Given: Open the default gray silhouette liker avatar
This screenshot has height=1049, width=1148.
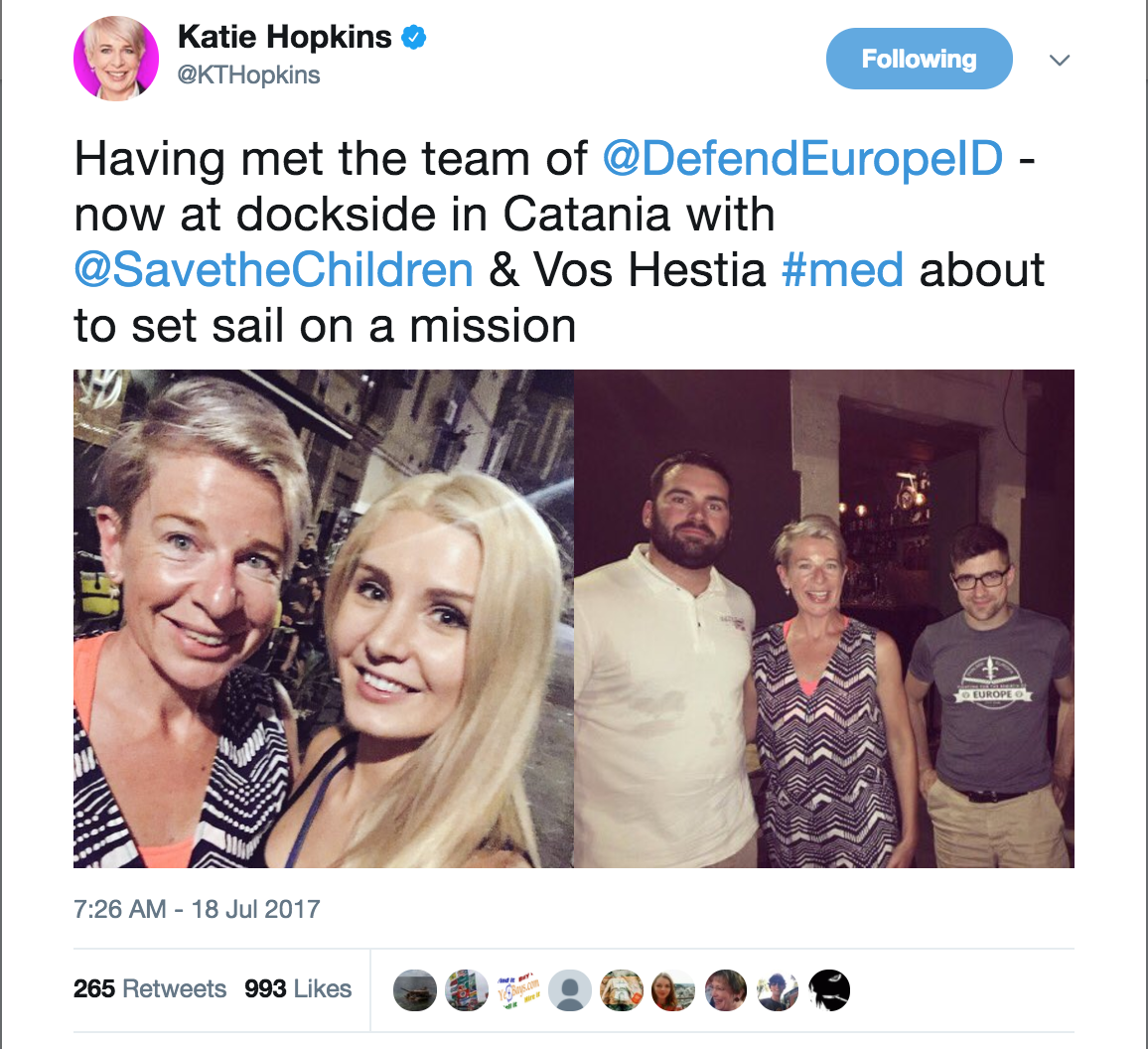Looking at the screenshot, I should [570, 990].
